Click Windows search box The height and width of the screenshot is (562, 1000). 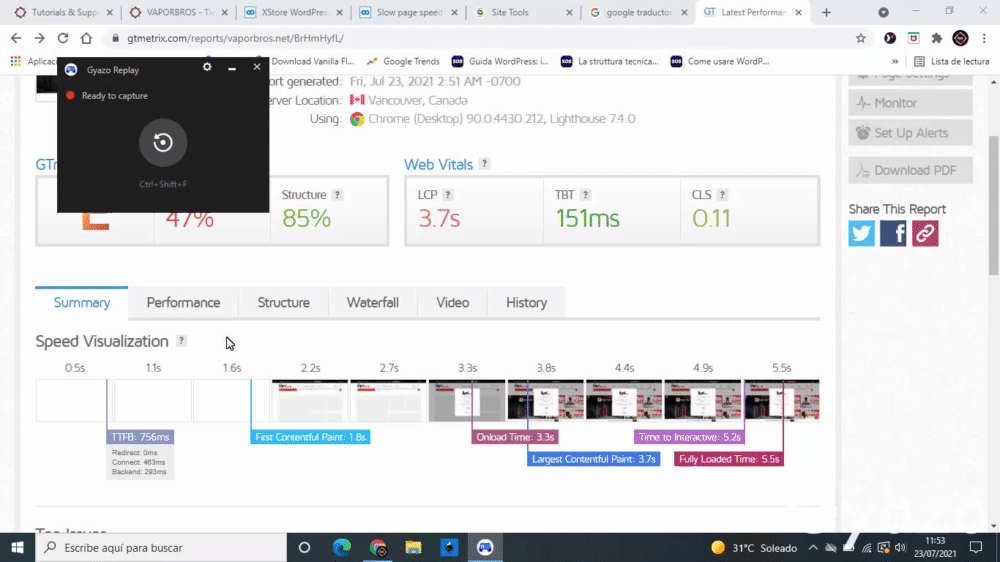coord(161,547)
